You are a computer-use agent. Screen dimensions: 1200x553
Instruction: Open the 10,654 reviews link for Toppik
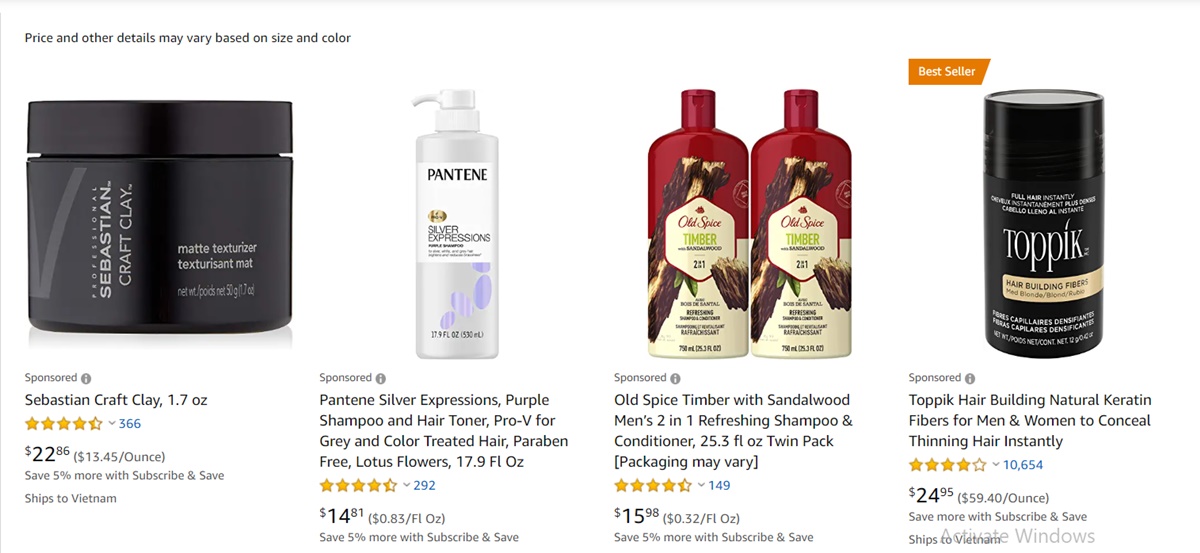[x=1023, y=465]
